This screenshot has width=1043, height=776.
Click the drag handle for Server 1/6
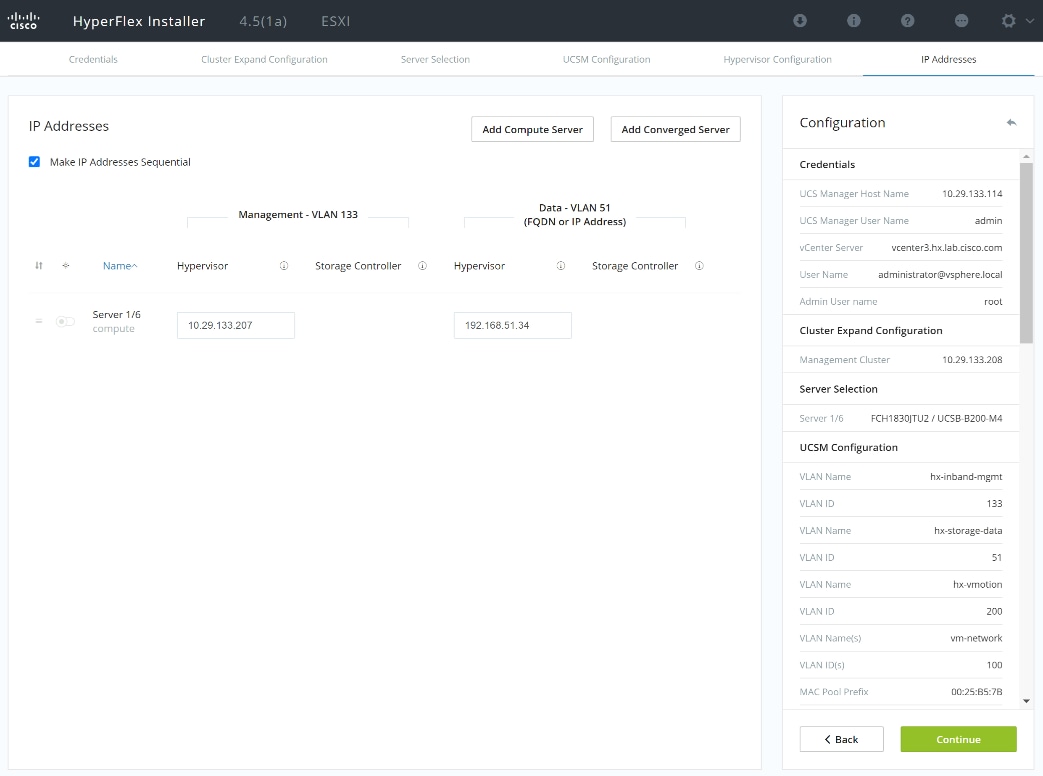pos(39,321)
